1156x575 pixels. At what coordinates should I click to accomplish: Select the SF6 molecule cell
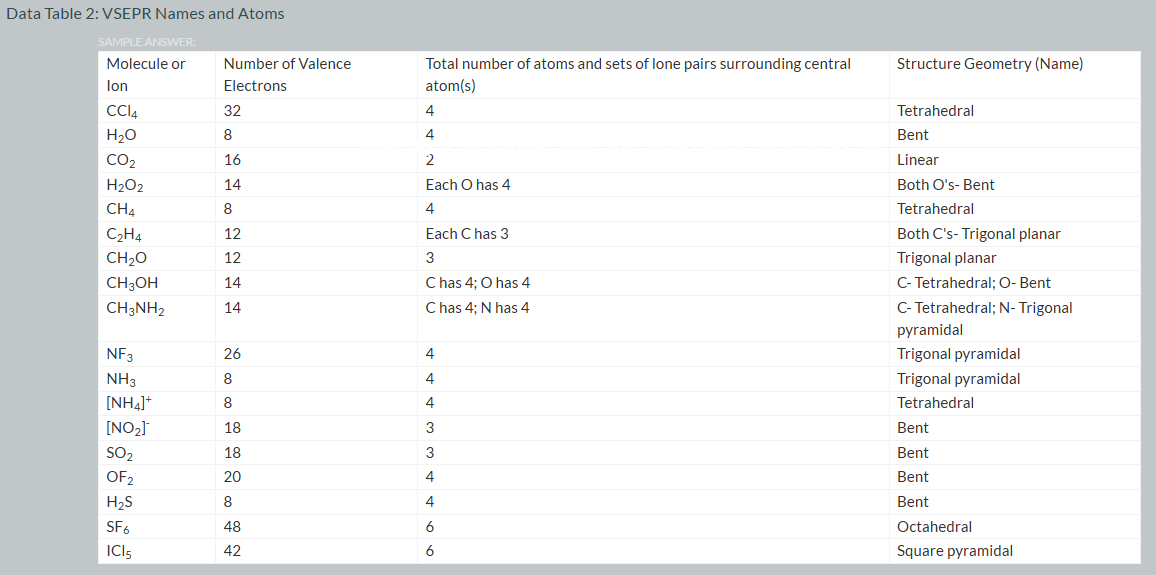coord(117,527)
